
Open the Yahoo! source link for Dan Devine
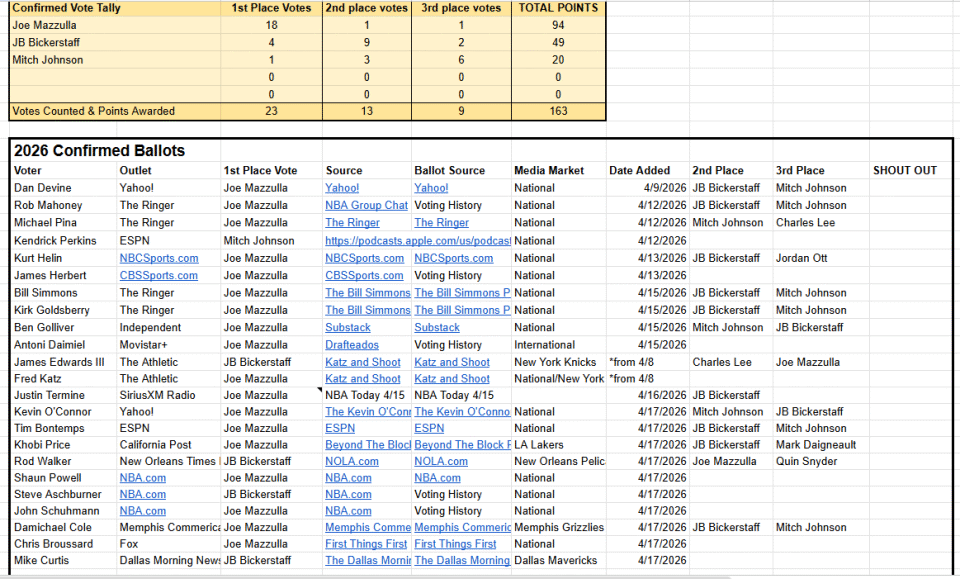[342, 188]
